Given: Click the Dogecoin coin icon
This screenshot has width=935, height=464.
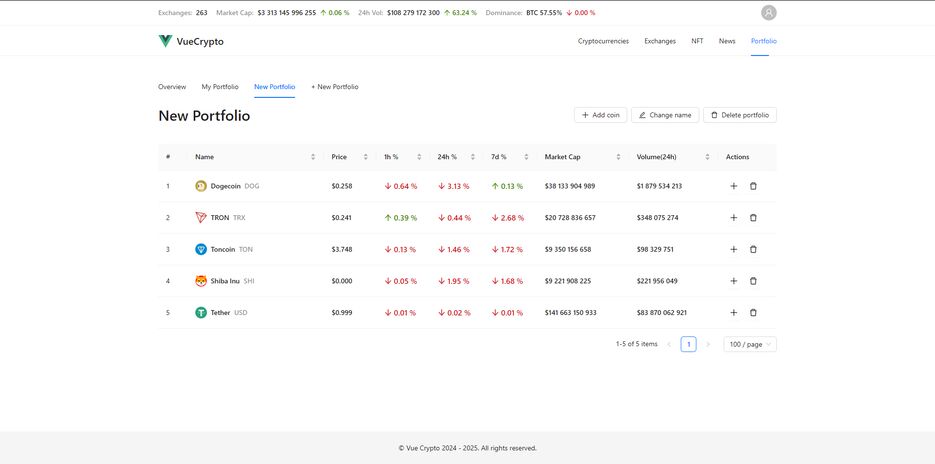Looking at the screenshot, I should (201, 186).
